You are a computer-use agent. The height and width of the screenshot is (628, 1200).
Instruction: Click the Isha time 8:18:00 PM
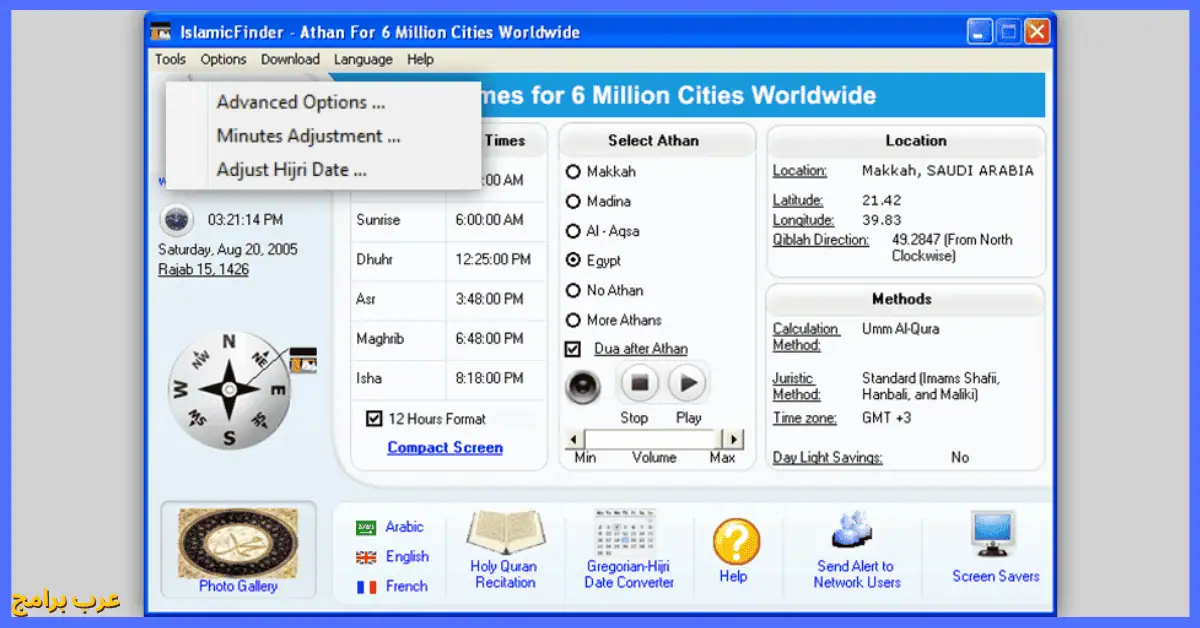point(489,379)
